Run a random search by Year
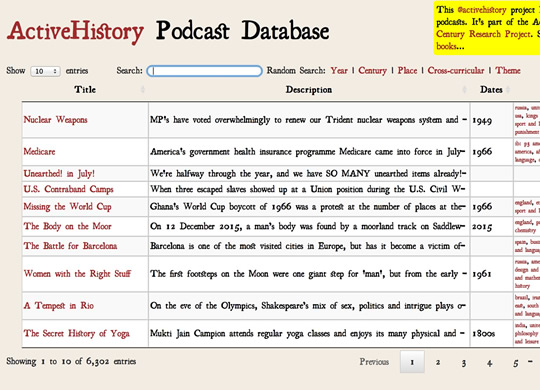Viewport: 540px width, 390px height. 339,71
